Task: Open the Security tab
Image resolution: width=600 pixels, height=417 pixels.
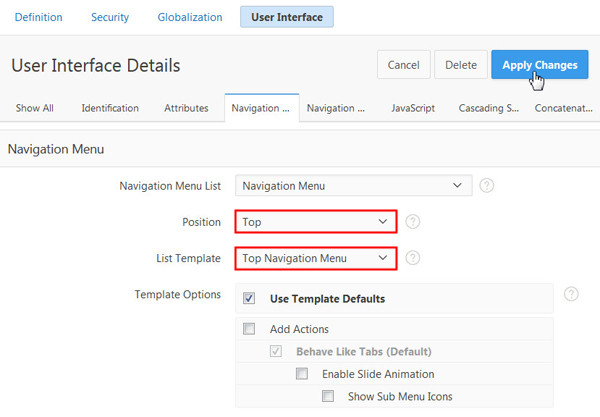Action: pos(110,17)
